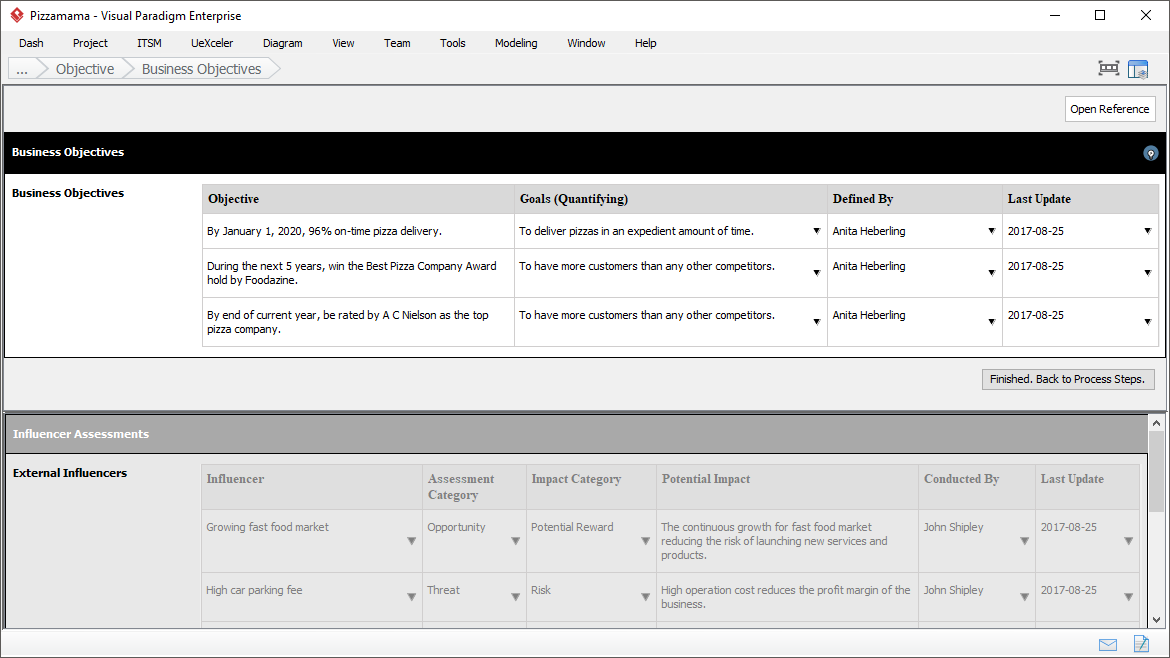Click the Business Objectives breadcrumb item
Screen dimensions: 1170x658
[x=201, y=69]
